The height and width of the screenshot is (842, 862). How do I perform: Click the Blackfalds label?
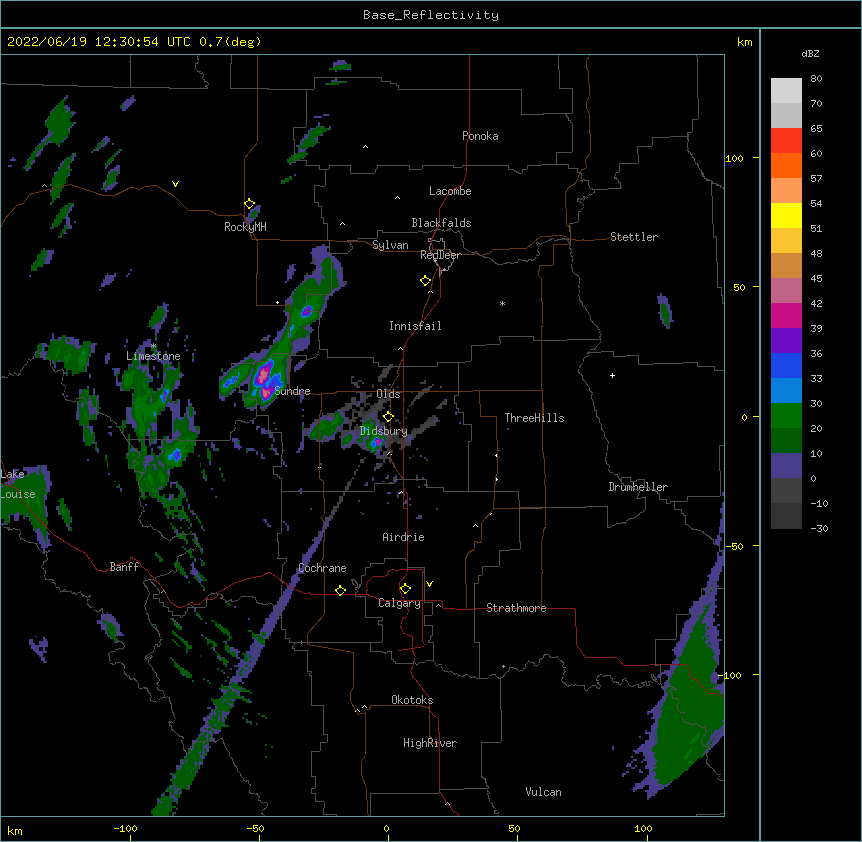point(441,223)
